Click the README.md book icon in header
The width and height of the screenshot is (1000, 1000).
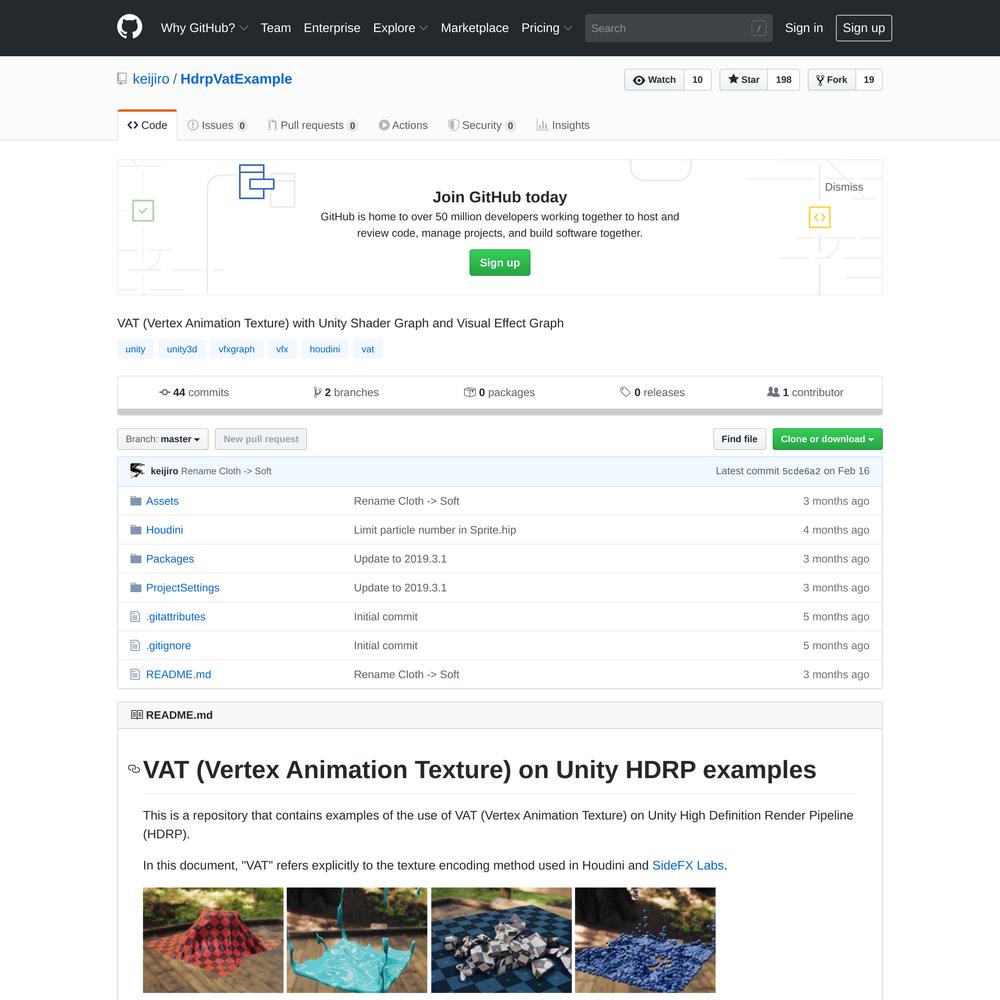[136, 715]
